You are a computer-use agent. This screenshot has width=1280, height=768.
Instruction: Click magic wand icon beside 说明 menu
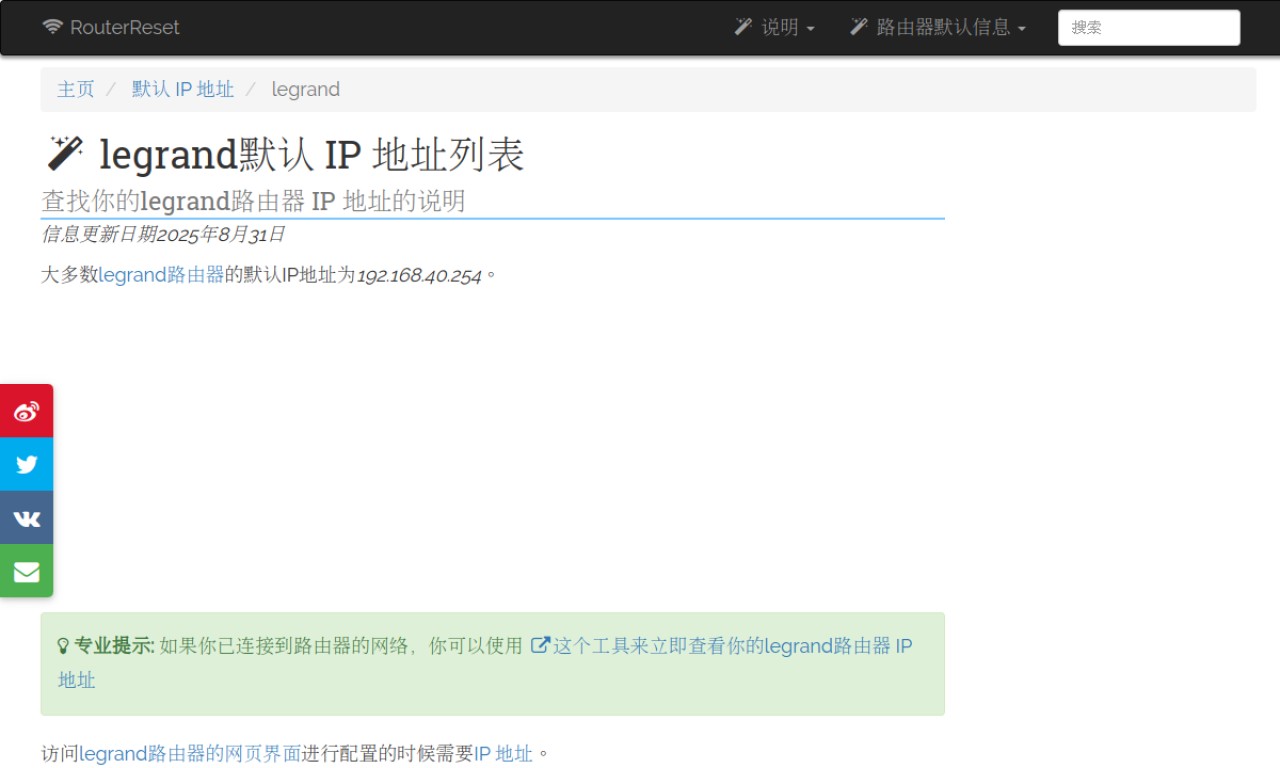click(743, 27)
